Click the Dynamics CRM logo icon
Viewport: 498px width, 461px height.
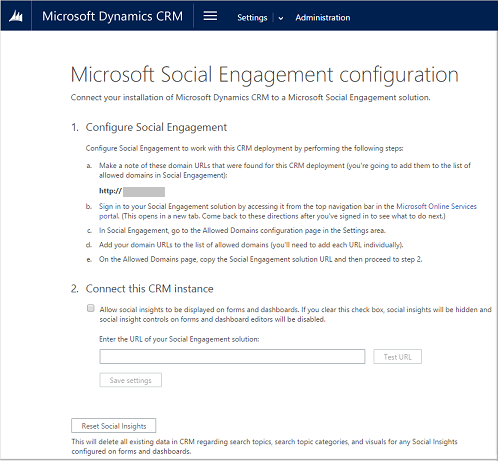pos(16,16)
